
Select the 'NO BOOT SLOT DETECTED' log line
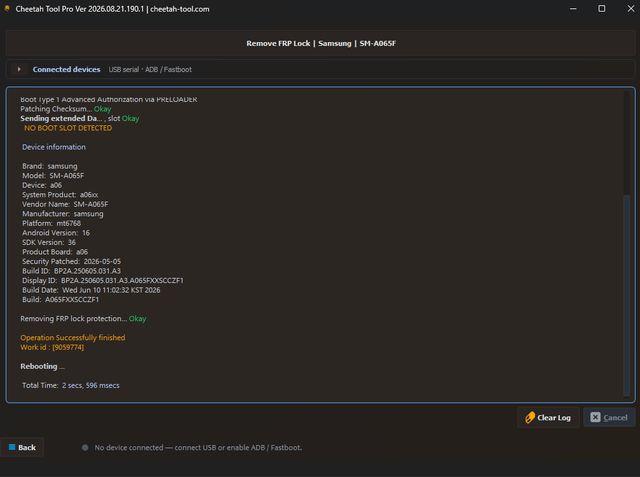(68, 128)
